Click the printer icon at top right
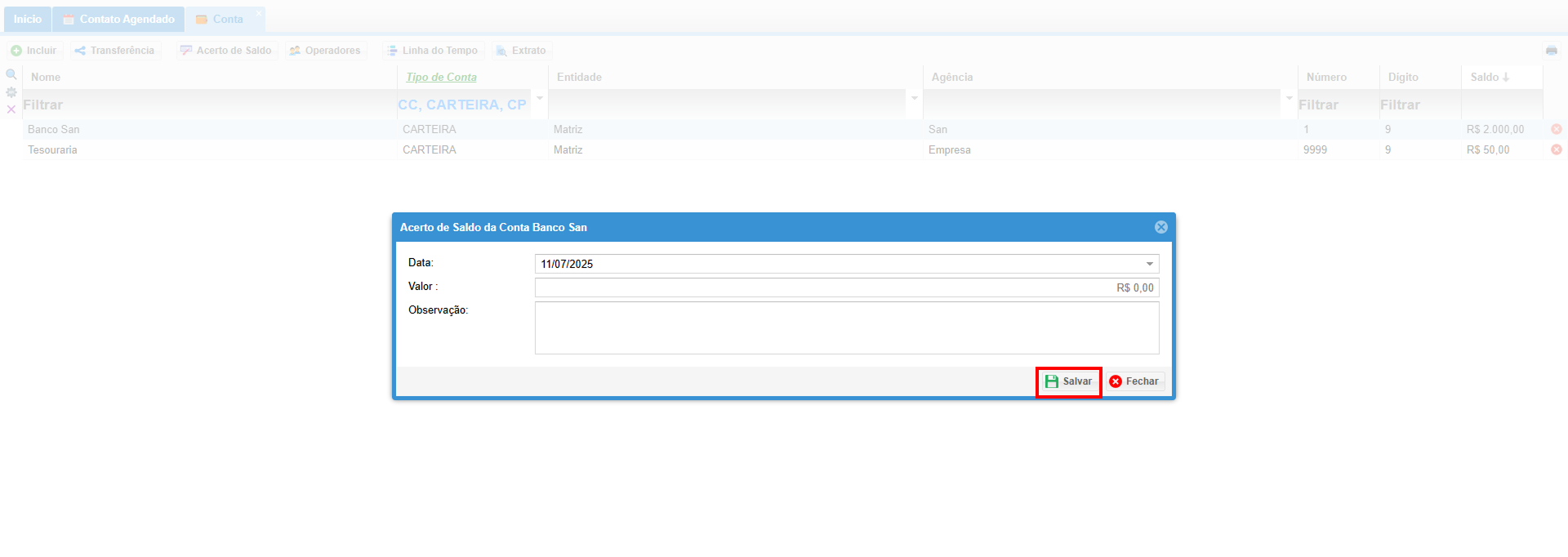1568x557 pixels. (1552, 51)
